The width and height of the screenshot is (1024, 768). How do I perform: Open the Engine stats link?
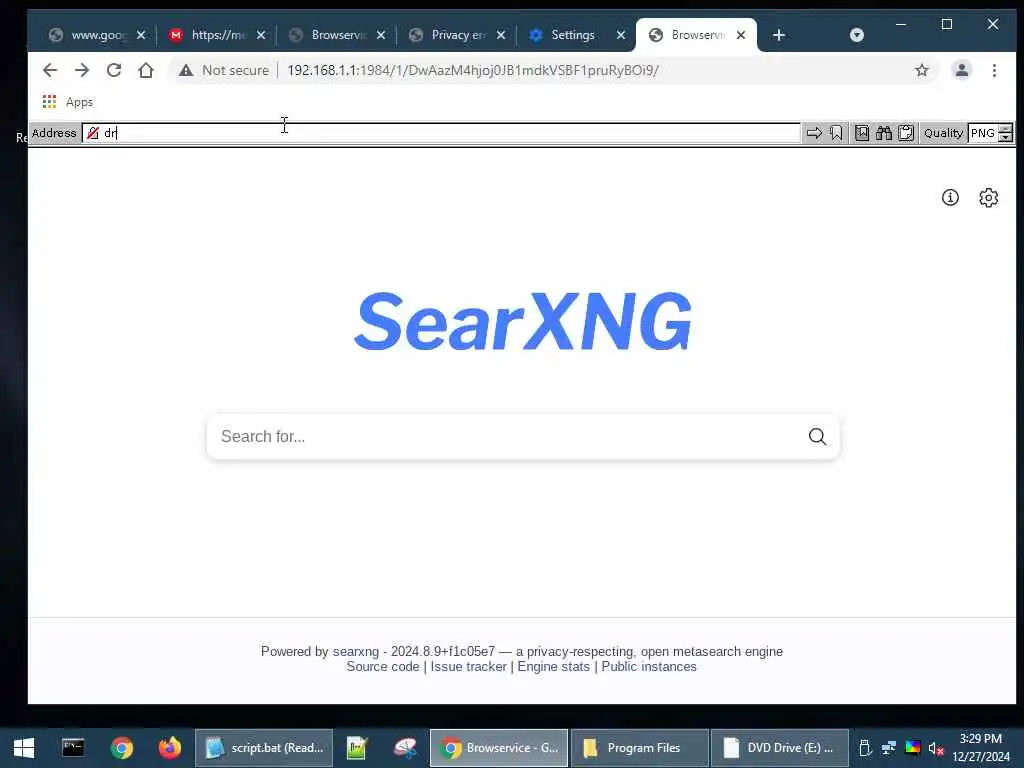pos(554,667)
